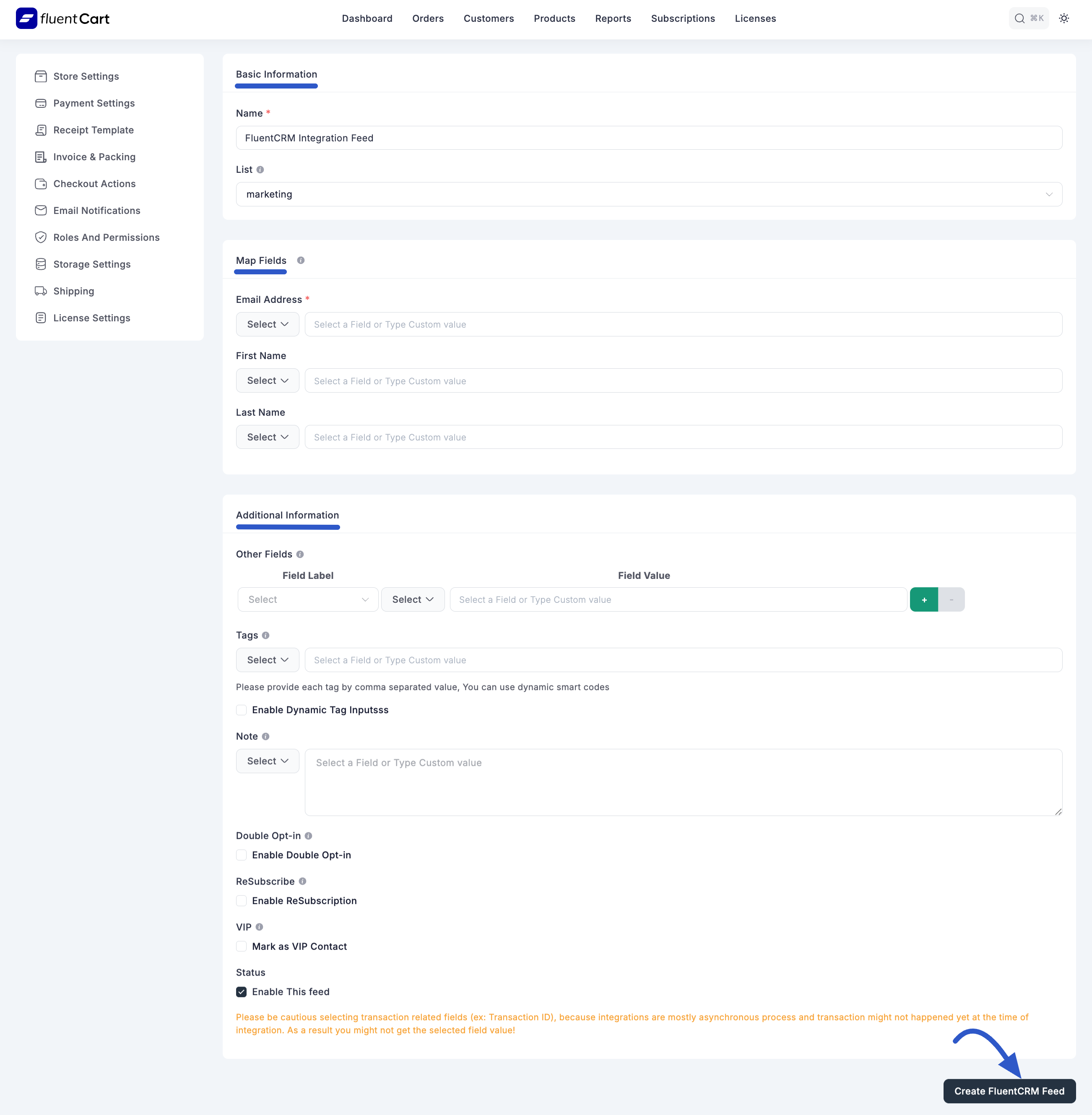Click the Checkout Actions icon
The height and width of the screenshot is (1115, 1092).
[x=41, y=184]
